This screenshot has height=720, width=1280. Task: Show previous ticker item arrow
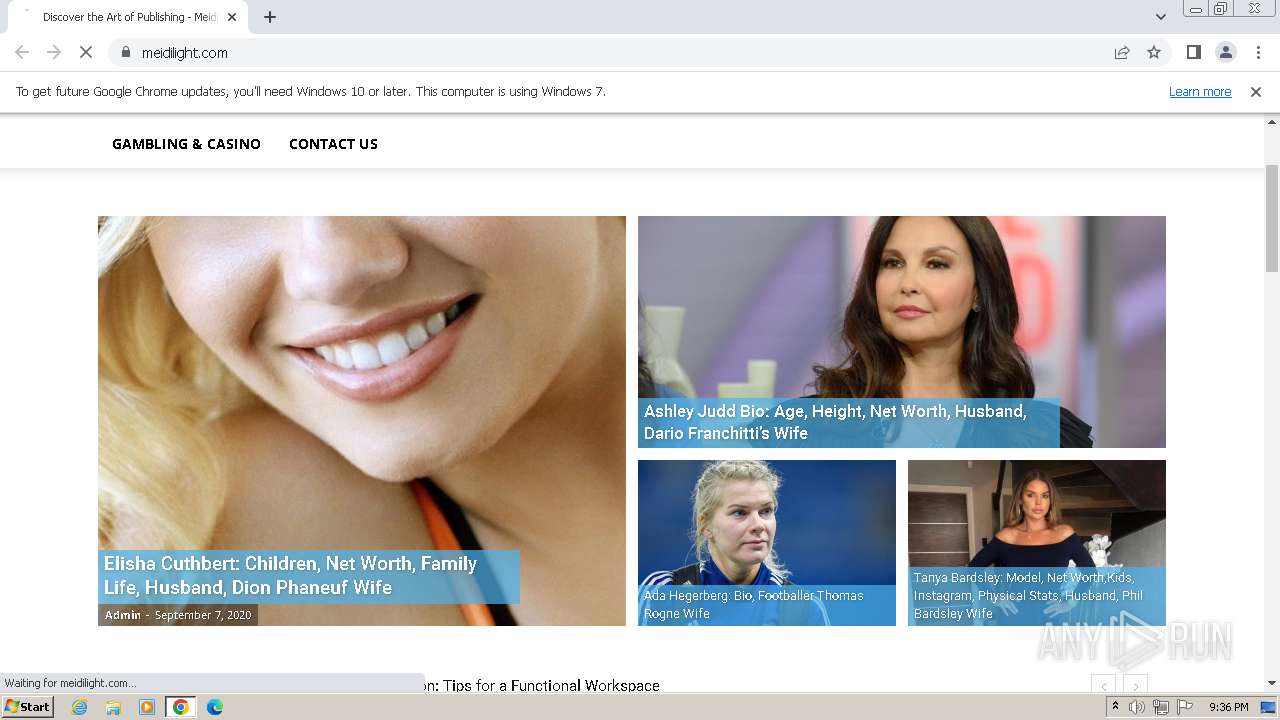coord(1103,686)
